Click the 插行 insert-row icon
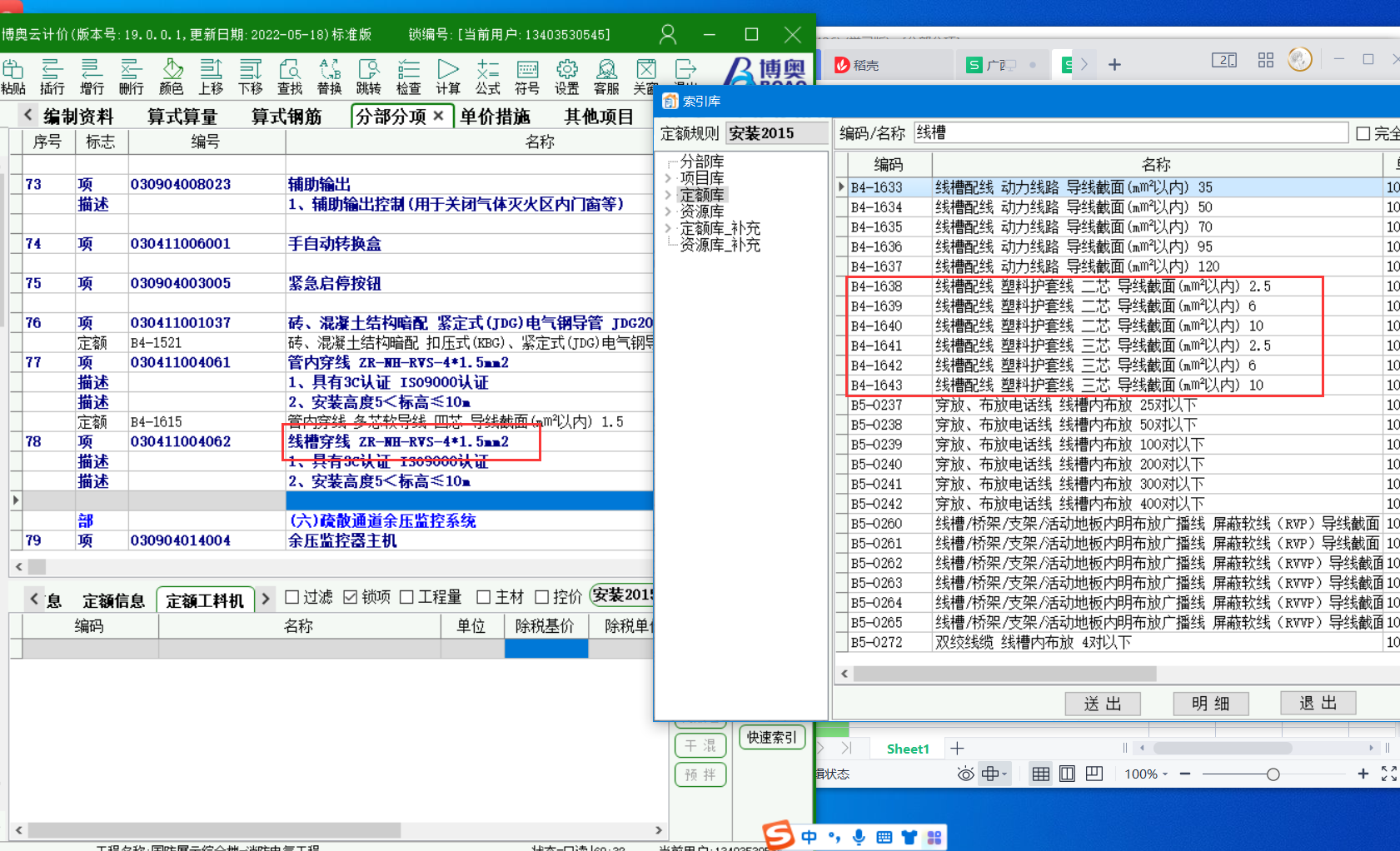This screenshot has width=1400, height=851. tap(52, 77)
